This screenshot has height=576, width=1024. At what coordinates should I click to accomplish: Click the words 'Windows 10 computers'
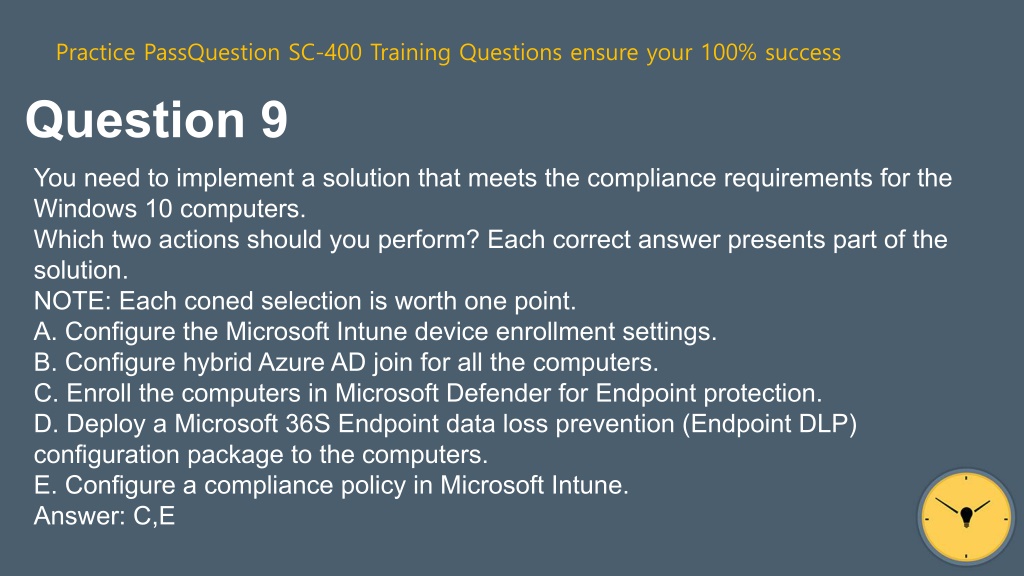(x=168, y=209)
